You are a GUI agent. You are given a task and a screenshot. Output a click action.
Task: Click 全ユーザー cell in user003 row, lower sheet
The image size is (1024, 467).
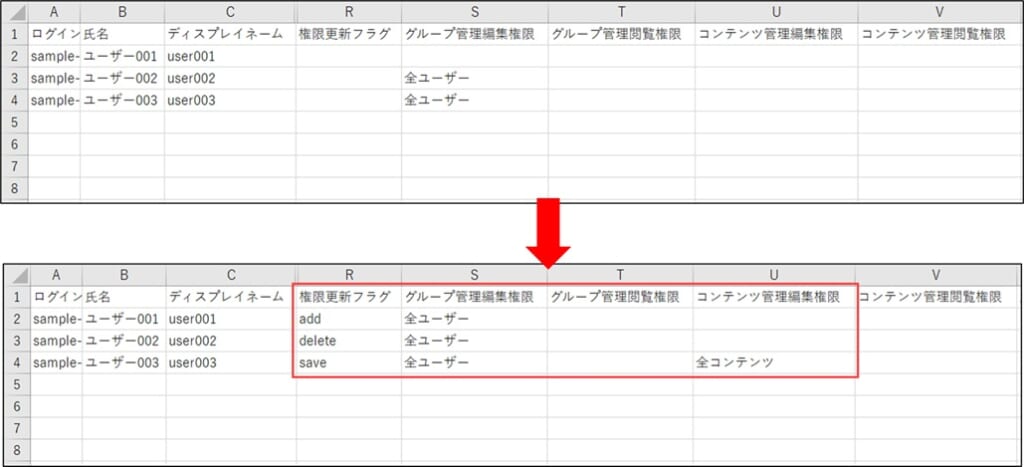pos(474,362)
